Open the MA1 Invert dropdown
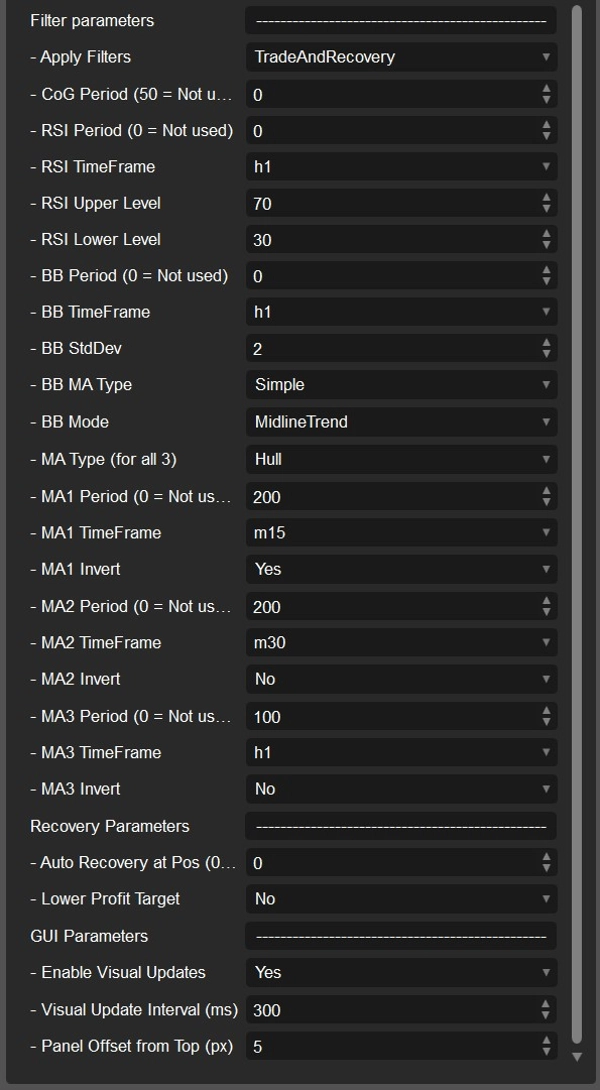The height and width of the screenshot is (1090, 600). (400, 568)
